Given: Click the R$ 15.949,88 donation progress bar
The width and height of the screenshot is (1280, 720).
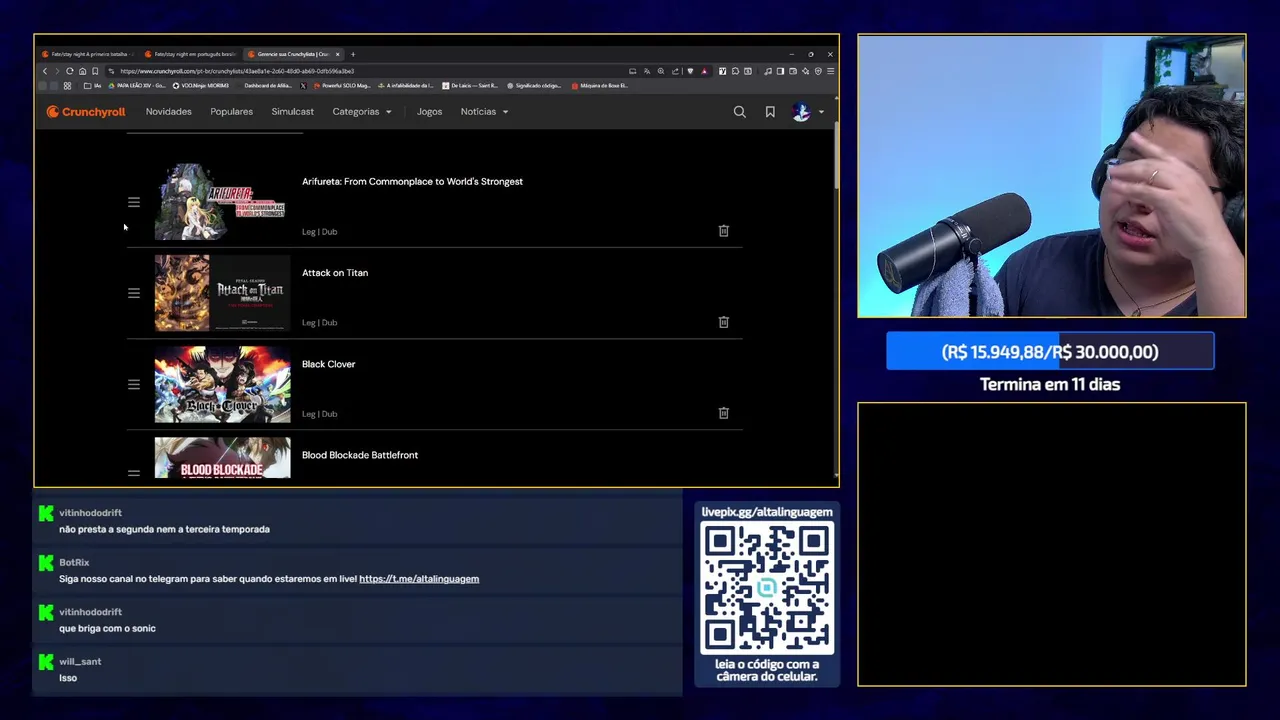Looking at the screenshot, I should coord(1050,352).
